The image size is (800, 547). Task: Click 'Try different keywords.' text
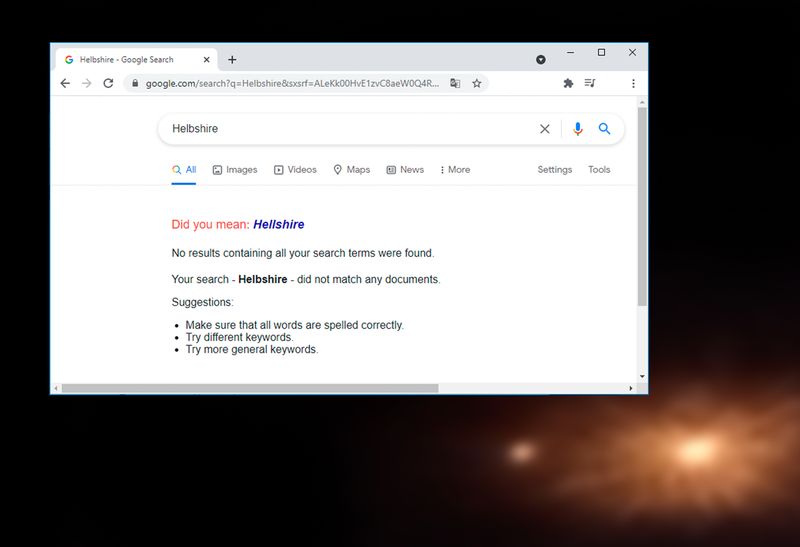click(x=239, y=337)
